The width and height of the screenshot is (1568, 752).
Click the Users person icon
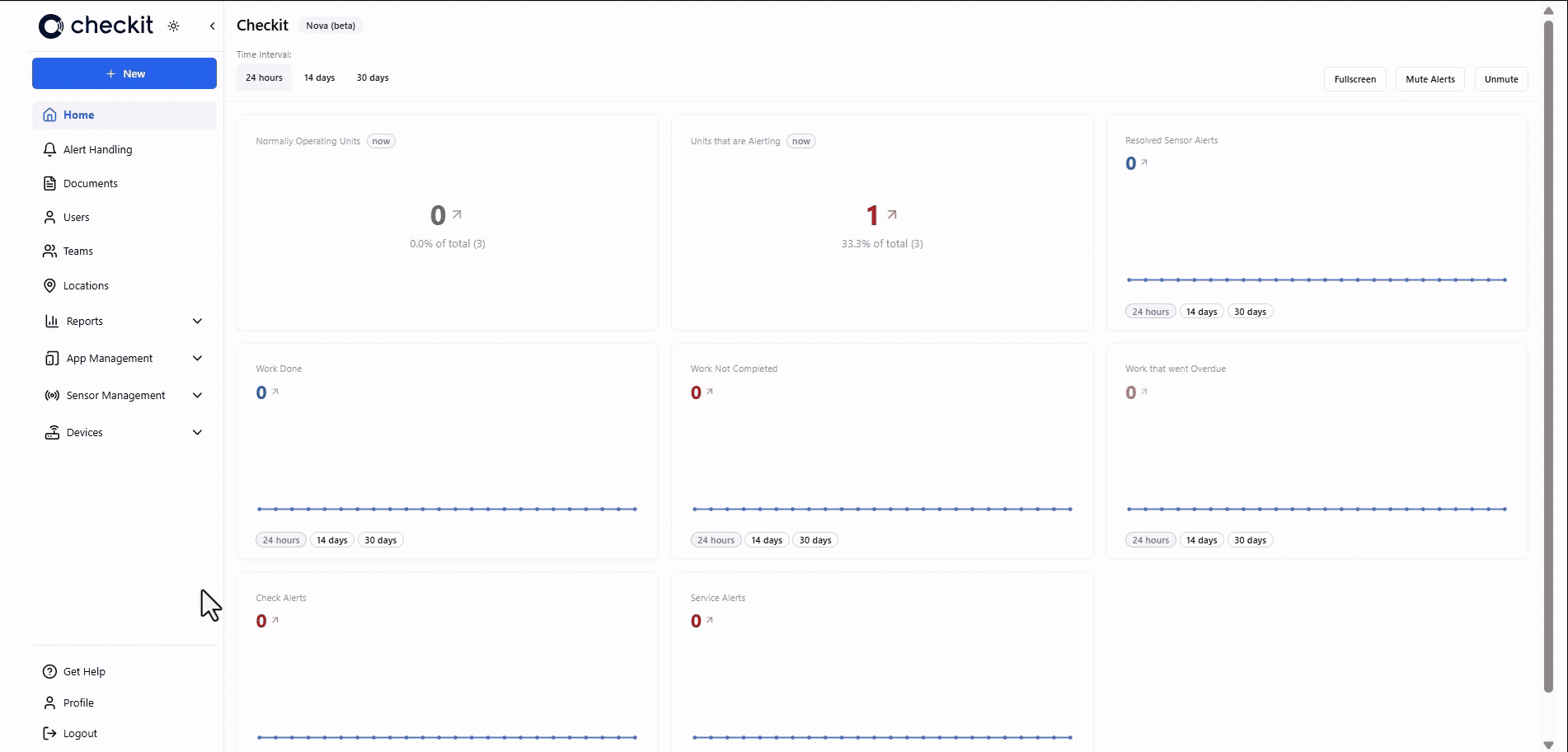(49, 217)
